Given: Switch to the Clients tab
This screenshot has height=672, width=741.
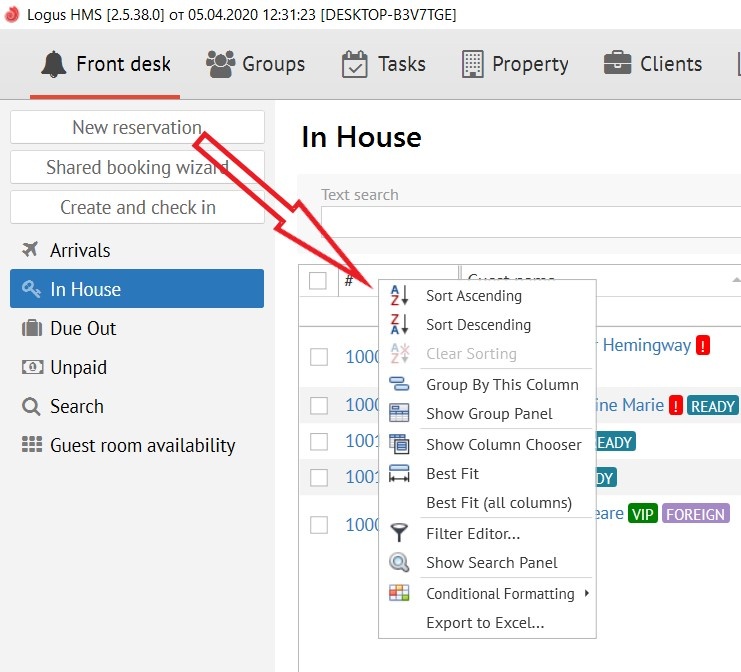Looking at the screenshot, I should [x=653, y=64].
